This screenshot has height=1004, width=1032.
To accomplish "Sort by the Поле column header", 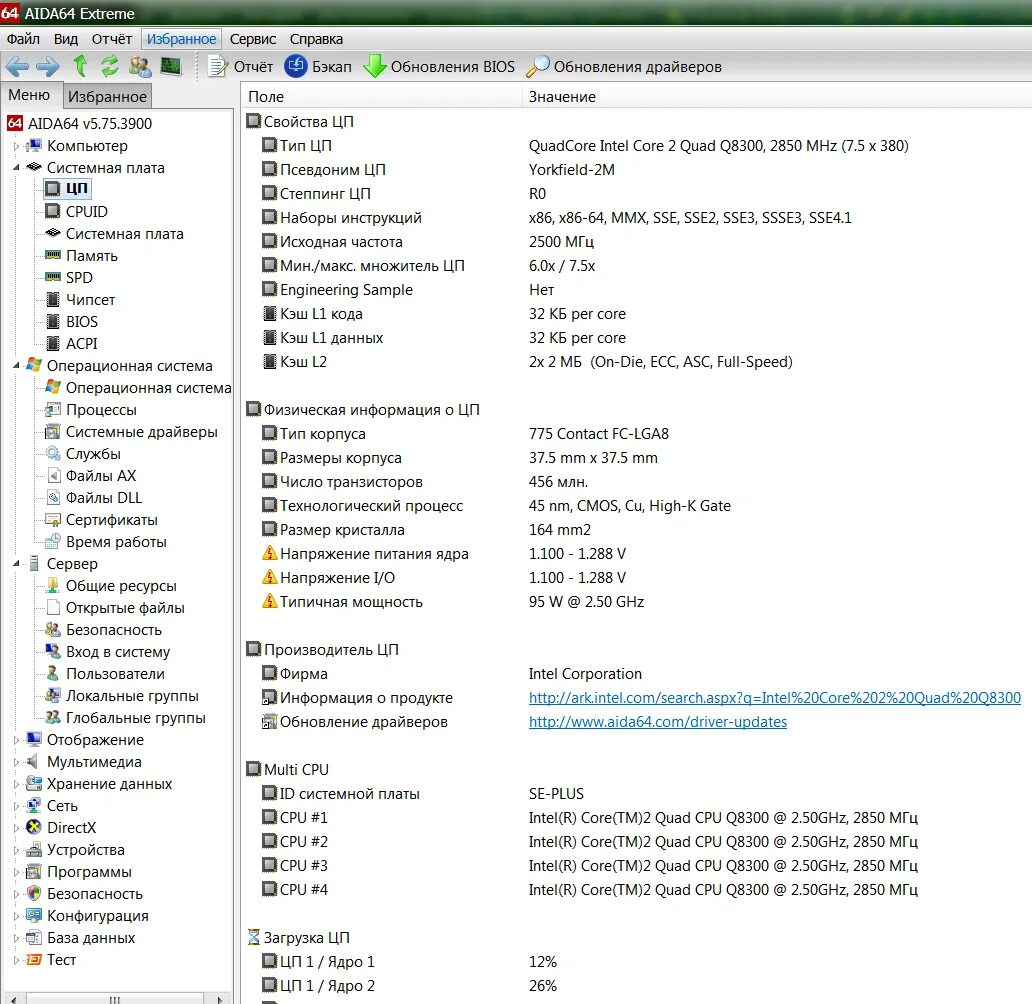I will click(x=382, y=97).
